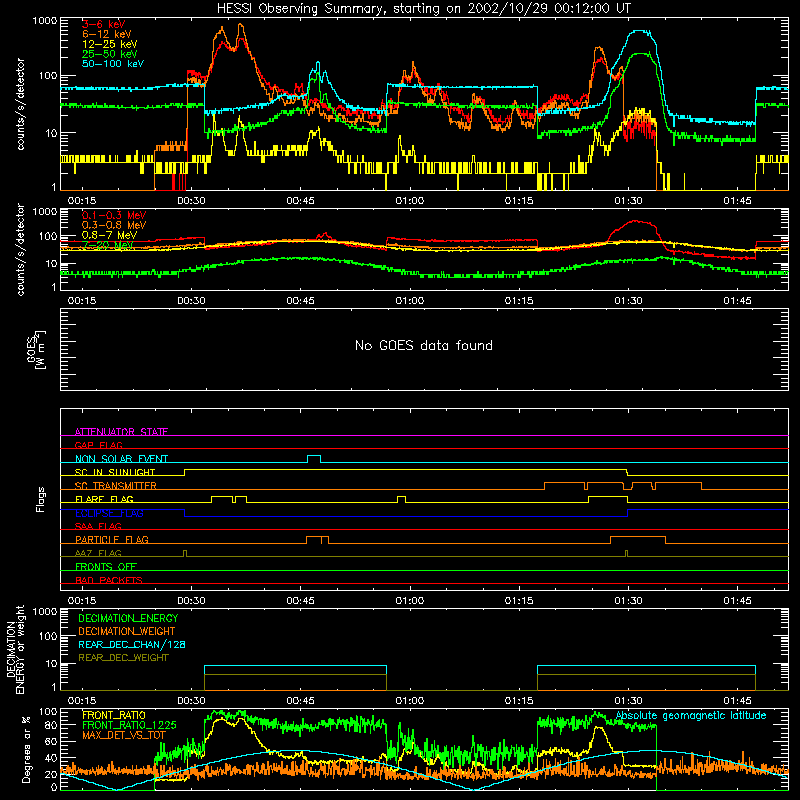Click 00:30 tick label under the Flags panel
Screen dimensions: 800x800
coord(191,601)
